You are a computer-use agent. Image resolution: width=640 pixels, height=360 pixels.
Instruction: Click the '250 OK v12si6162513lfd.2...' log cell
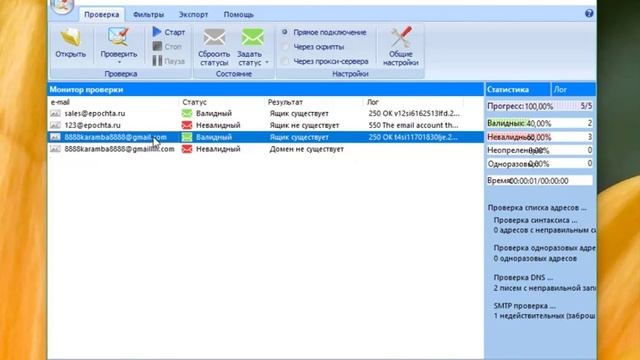[414, 113]
